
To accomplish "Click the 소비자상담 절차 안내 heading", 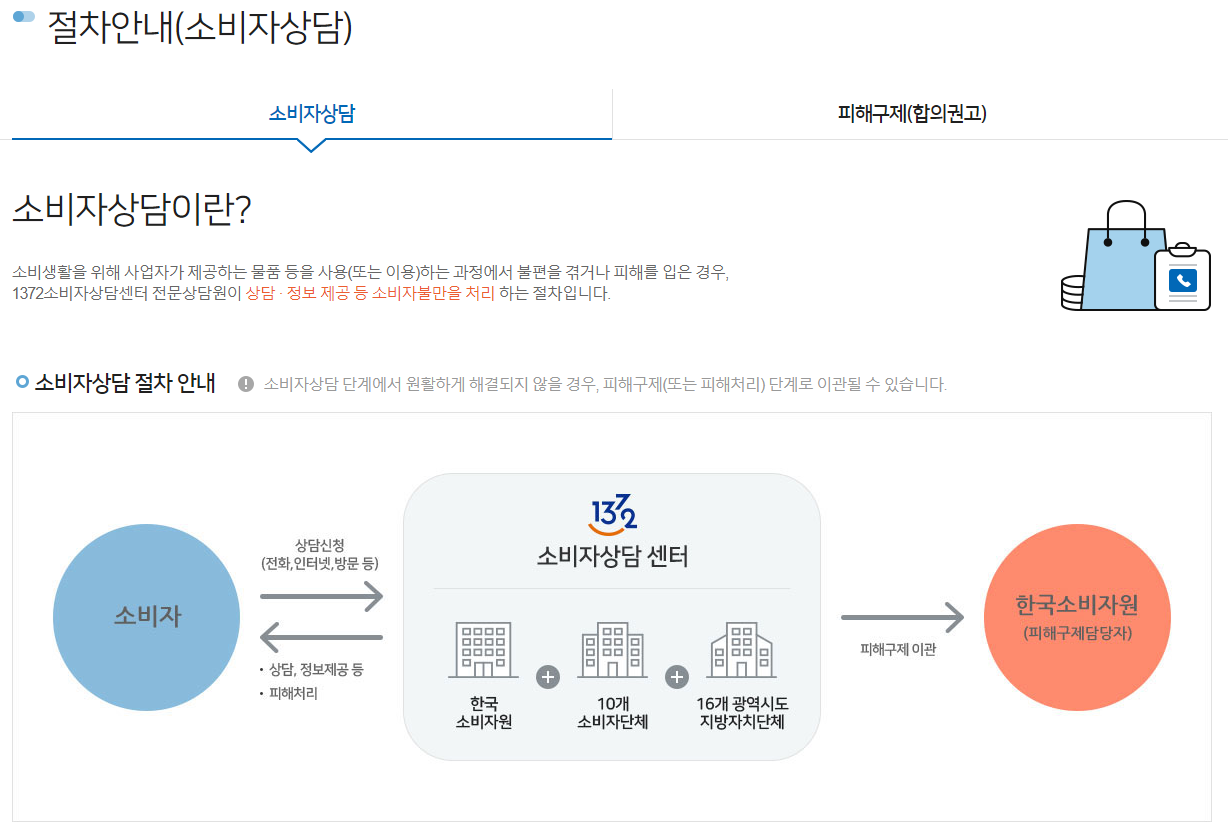I will [x=125, y=384].
